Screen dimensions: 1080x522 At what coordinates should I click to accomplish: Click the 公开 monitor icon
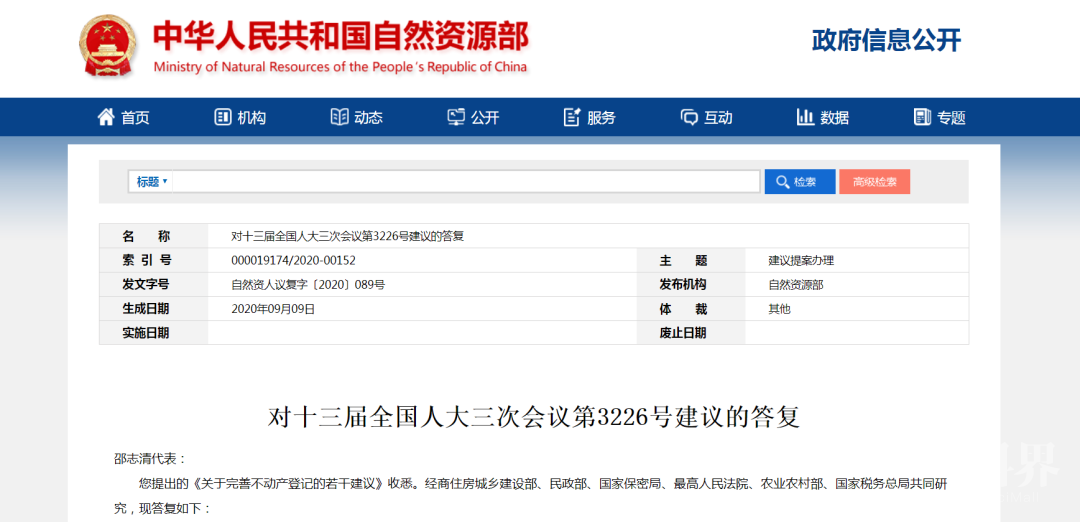click(456, 117)
